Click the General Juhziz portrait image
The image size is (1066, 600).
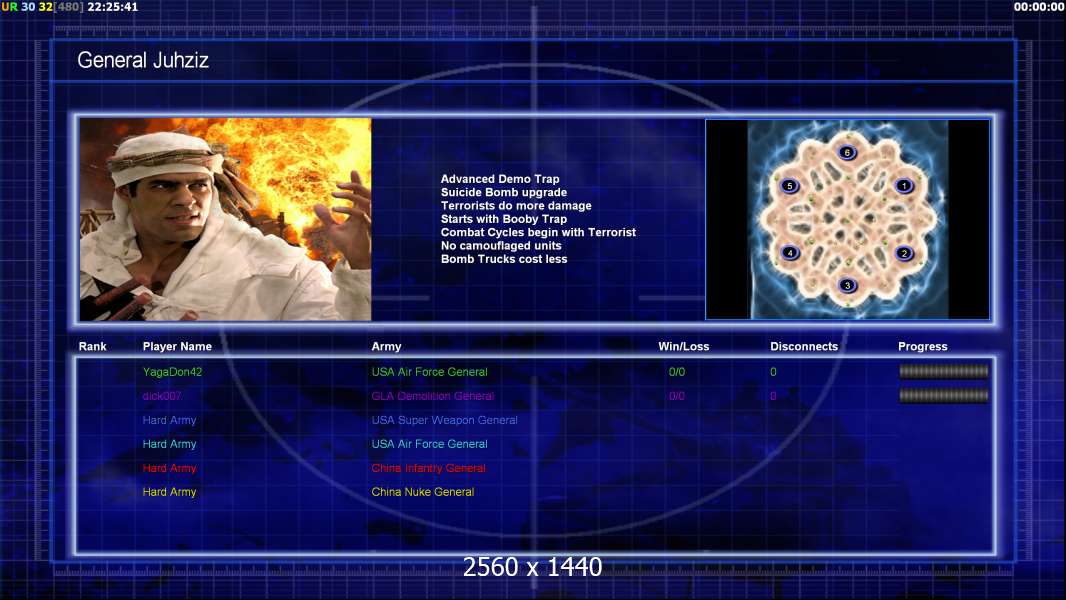point(225,219)
